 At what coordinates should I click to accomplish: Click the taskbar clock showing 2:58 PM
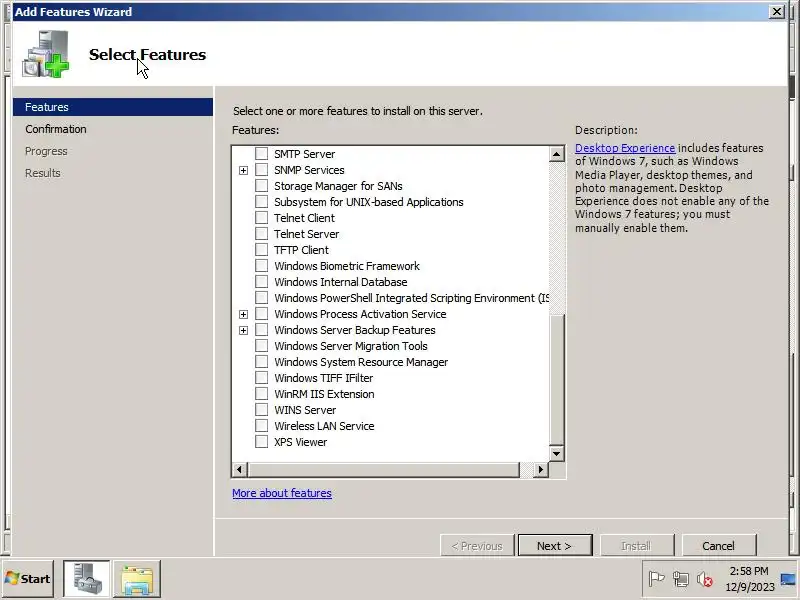click(749, 579)
